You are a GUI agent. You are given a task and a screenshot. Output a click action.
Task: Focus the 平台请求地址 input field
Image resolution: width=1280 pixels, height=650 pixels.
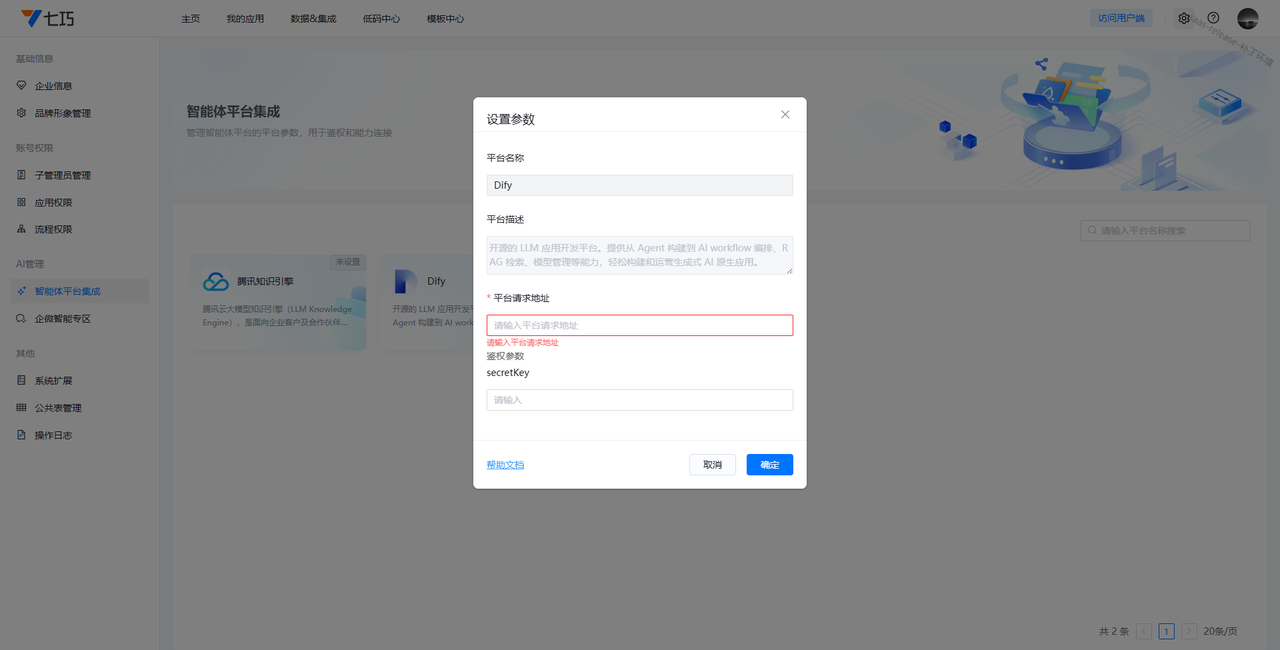[x=639, y=325]
